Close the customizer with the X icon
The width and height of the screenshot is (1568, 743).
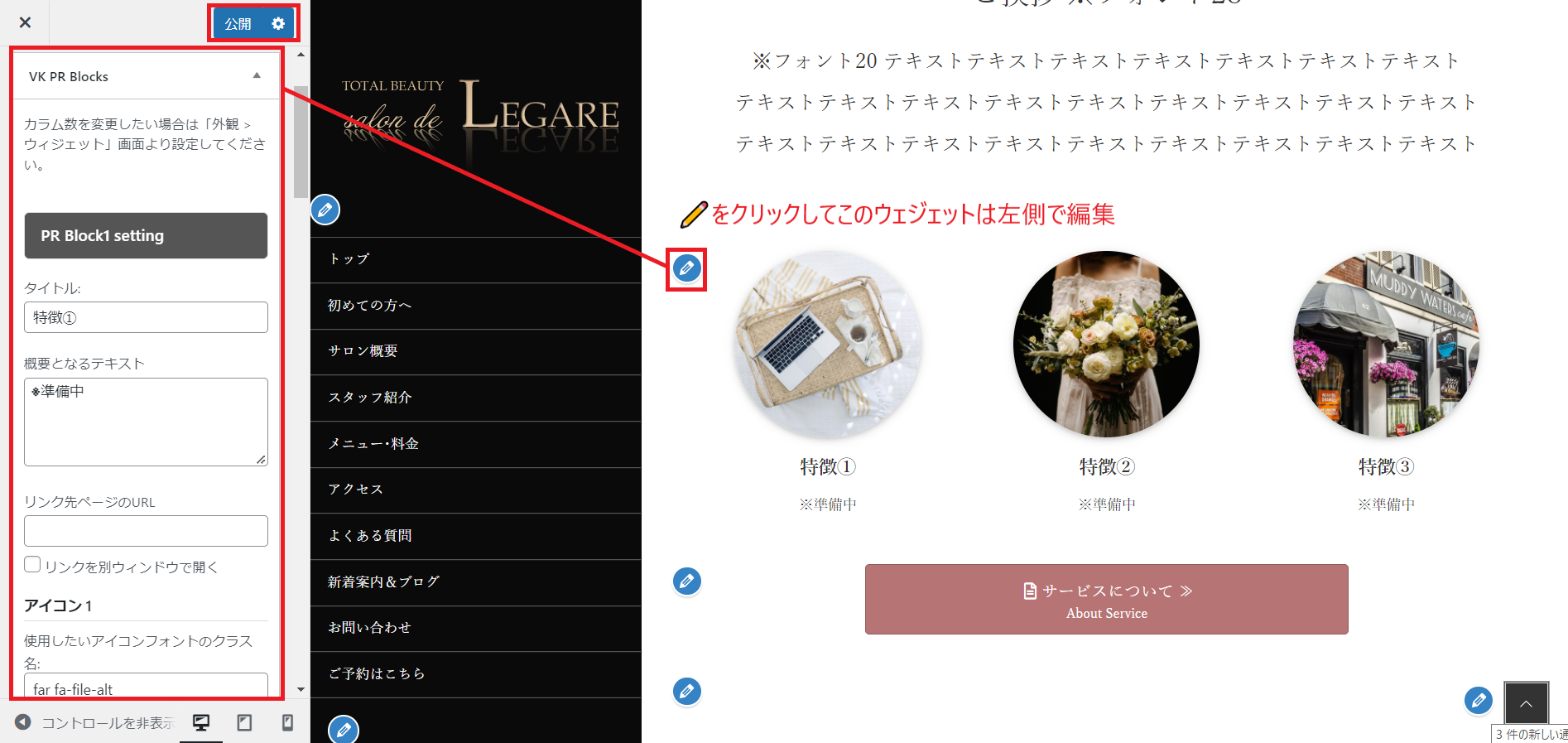tap(25, 22)
